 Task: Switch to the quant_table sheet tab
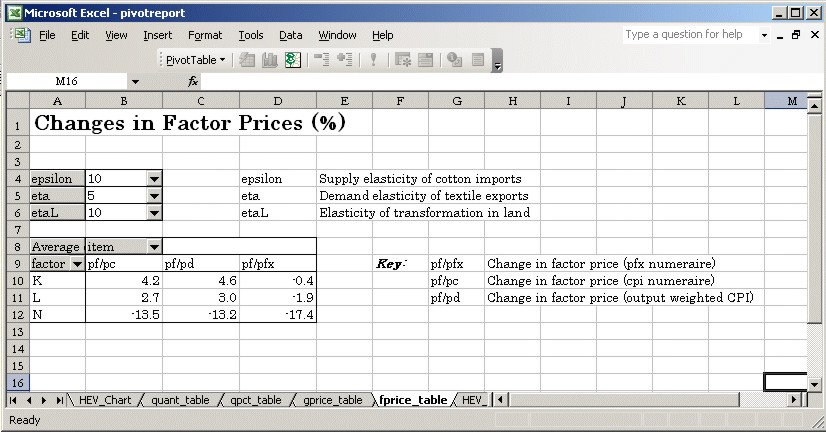point(180,400)
